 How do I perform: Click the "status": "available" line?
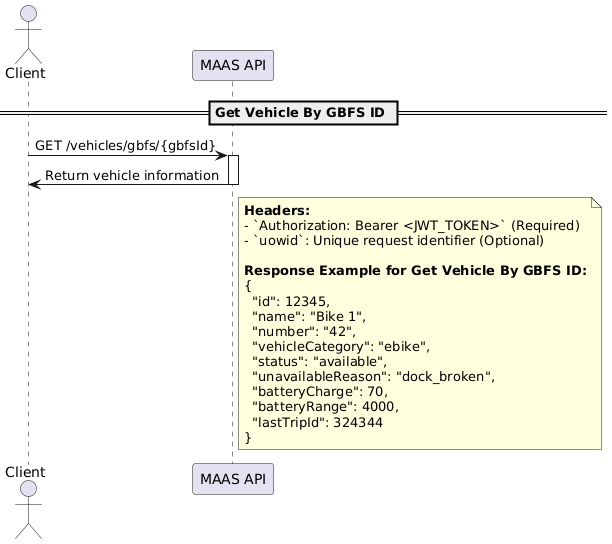point(320,362)
